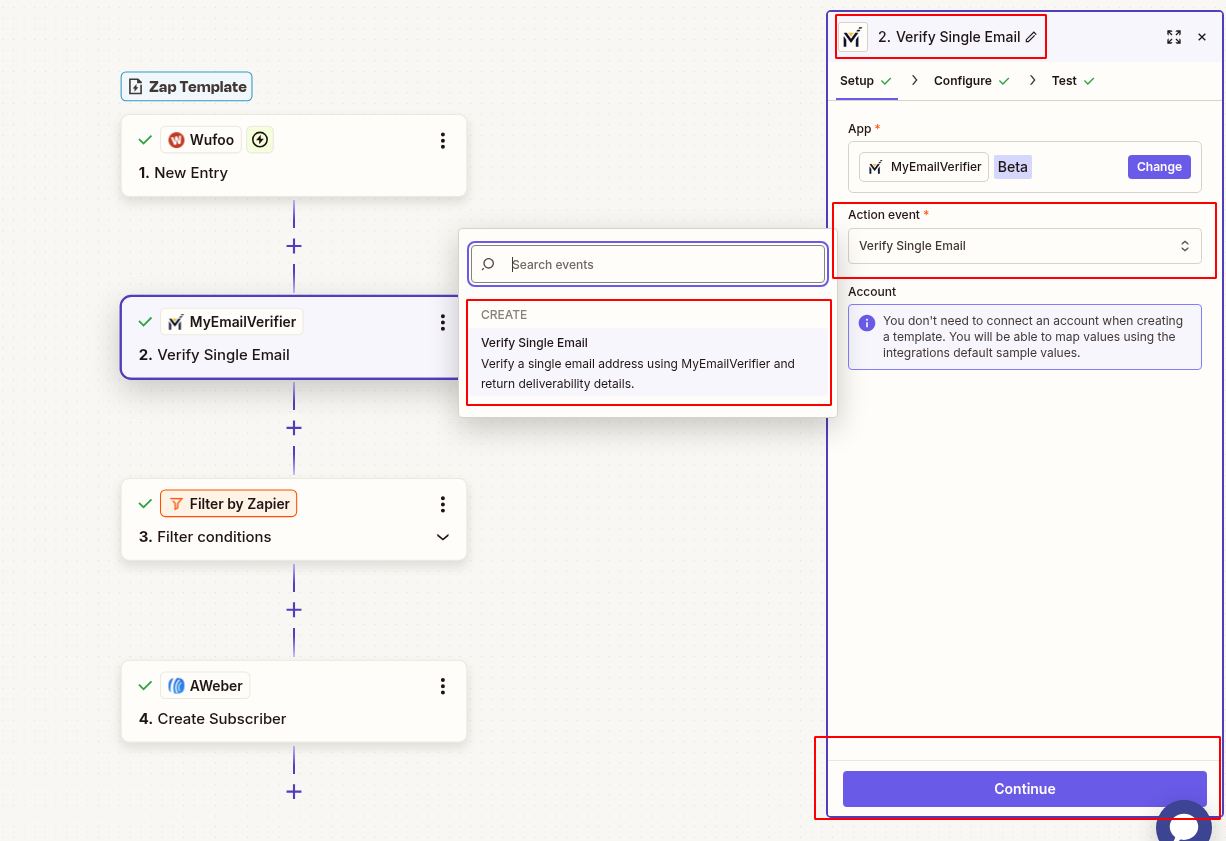The height and width of the screenshot is (841, 1226).
Task: Select the Verify Single Email event option
Action: pos(648,362)
